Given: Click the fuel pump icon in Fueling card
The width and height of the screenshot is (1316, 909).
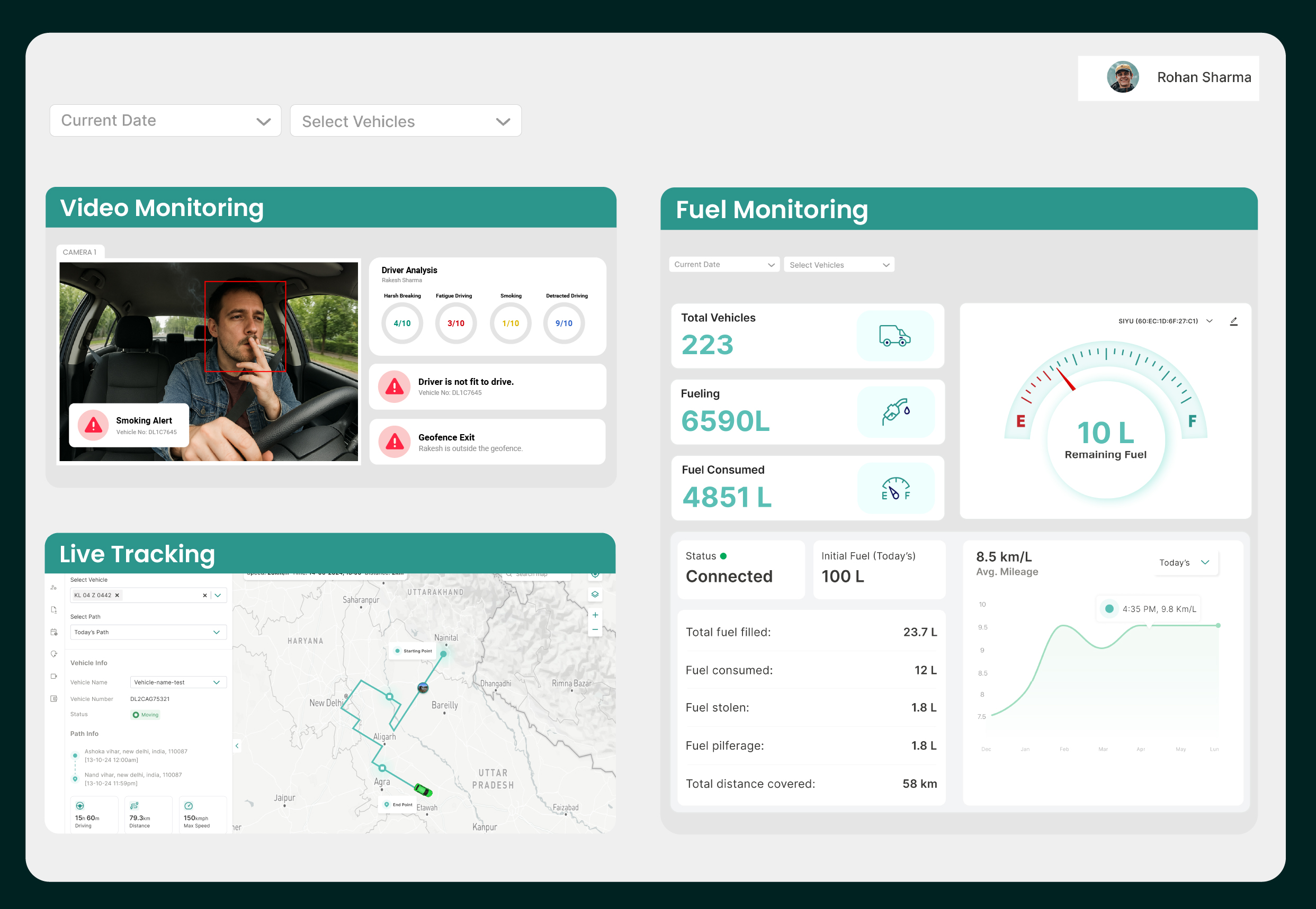Looking at the screenshot, I should [896, 411].
